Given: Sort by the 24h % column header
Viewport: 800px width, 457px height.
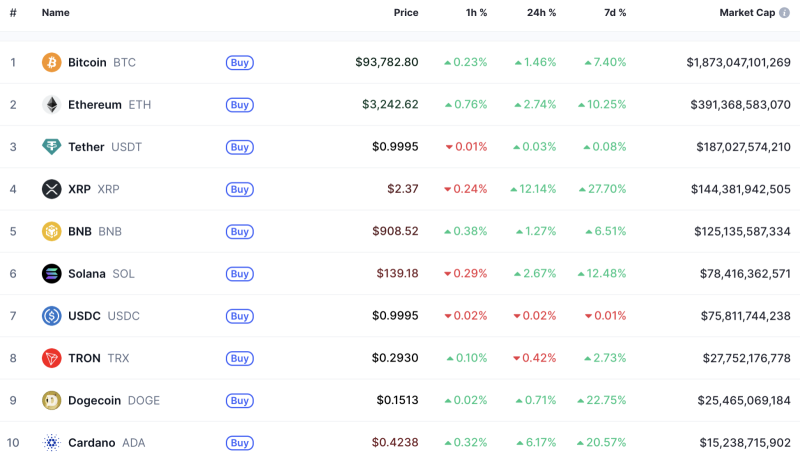Looking at the screenshot, I should pos(541,13).
